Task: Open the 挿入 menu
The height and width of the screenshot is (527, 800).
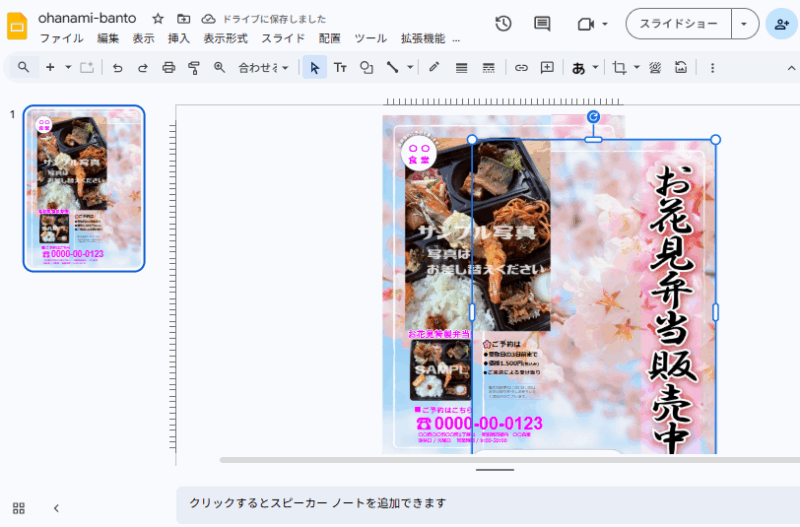Action: (178, 38)
